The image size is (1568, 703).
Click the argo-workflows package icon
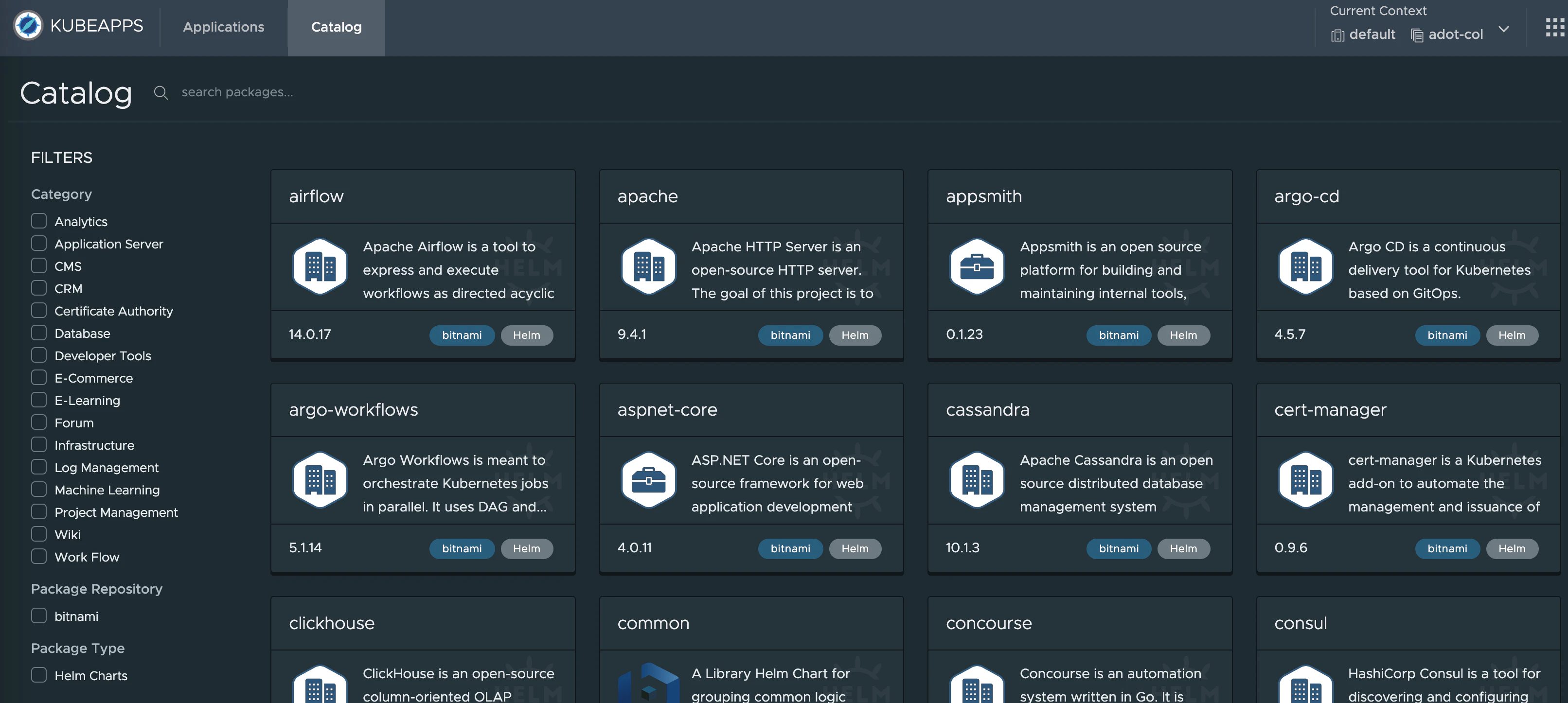pos(320,480)
